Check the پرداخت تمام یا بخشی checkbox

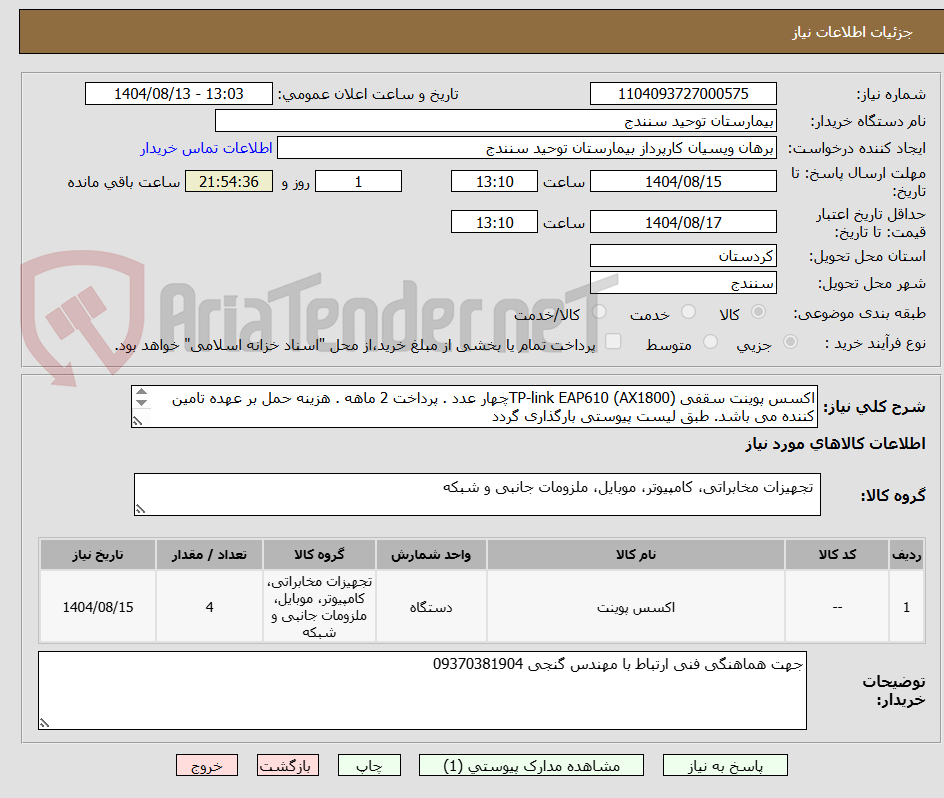(x=612, y=341)
